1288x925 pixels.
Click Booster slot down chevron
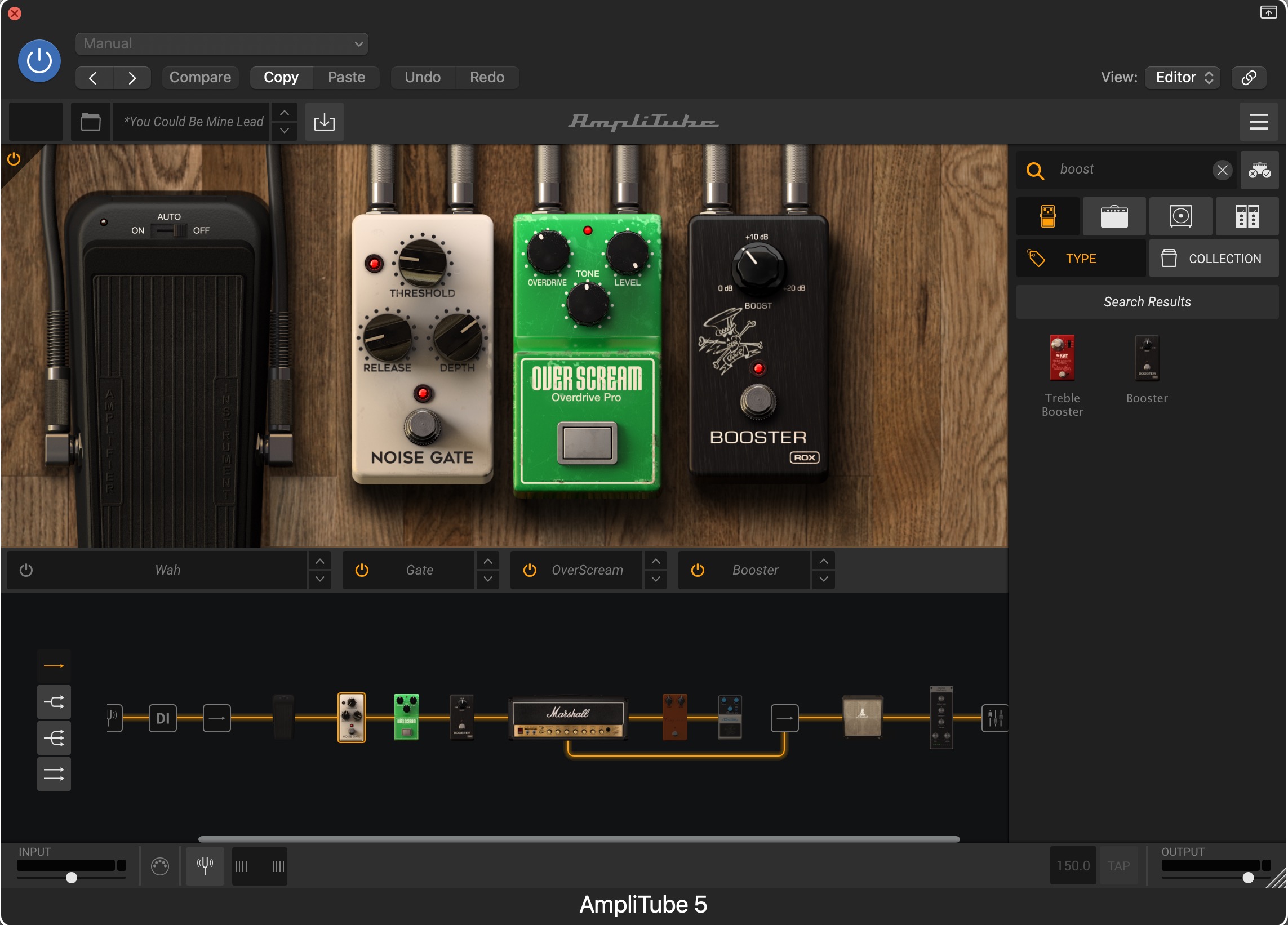(824, 579)
